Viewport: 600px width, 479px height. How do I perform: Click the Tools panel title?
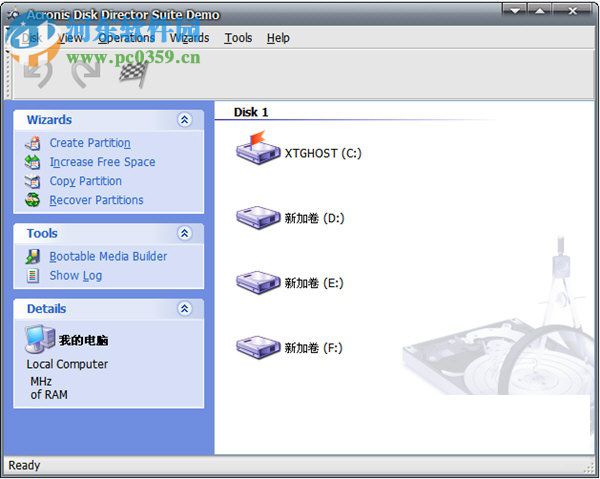(42, 233)
